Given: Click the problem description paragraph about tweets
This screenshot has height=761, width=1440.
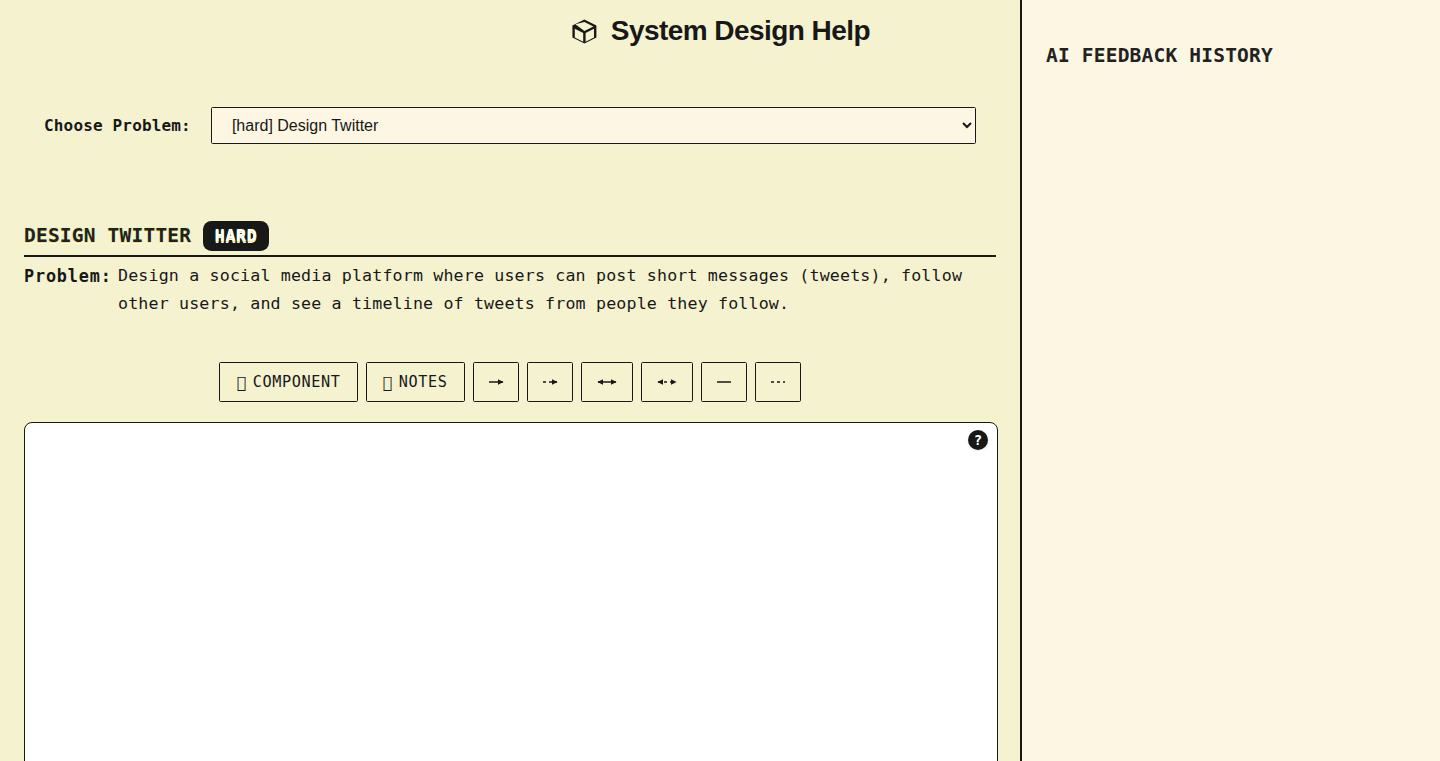Looking at the screenshot, I should click(x=540, y=289).
